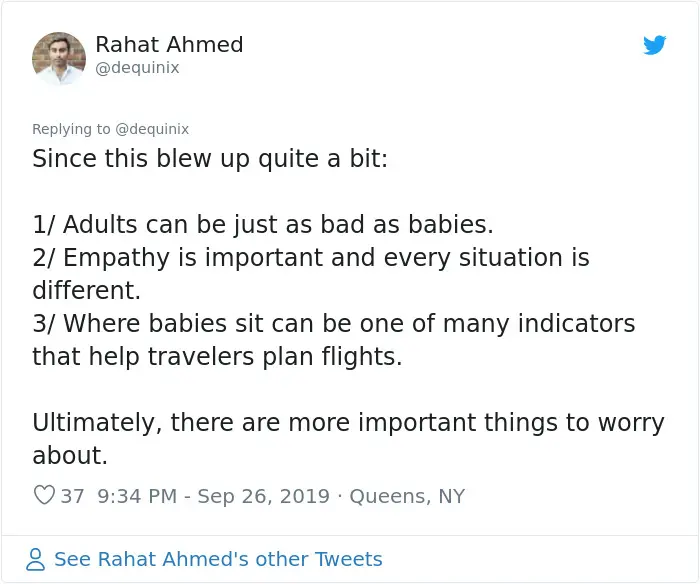Click the "3/ Where babies sit" line
The image size is (700, 584).
pos(333,324)
